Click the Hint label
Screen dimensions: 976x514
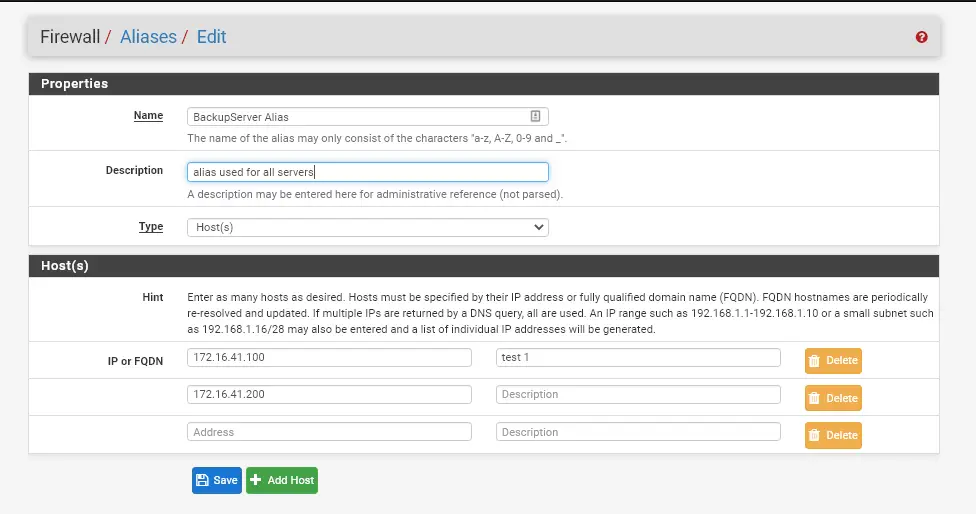[152, 297]
